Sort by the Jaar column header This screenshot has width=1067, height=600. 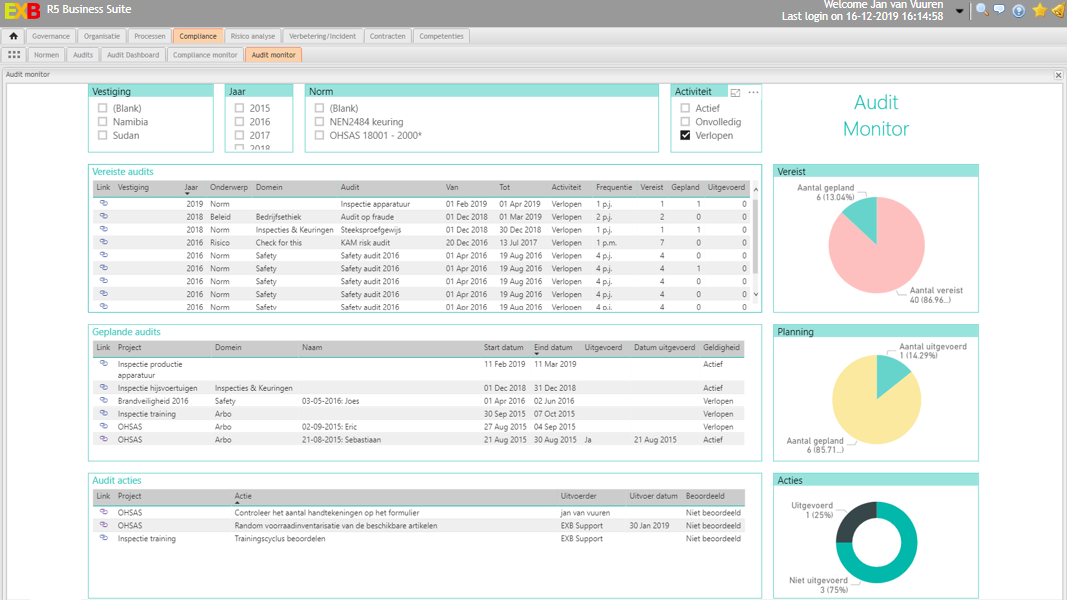click(191, 188)
